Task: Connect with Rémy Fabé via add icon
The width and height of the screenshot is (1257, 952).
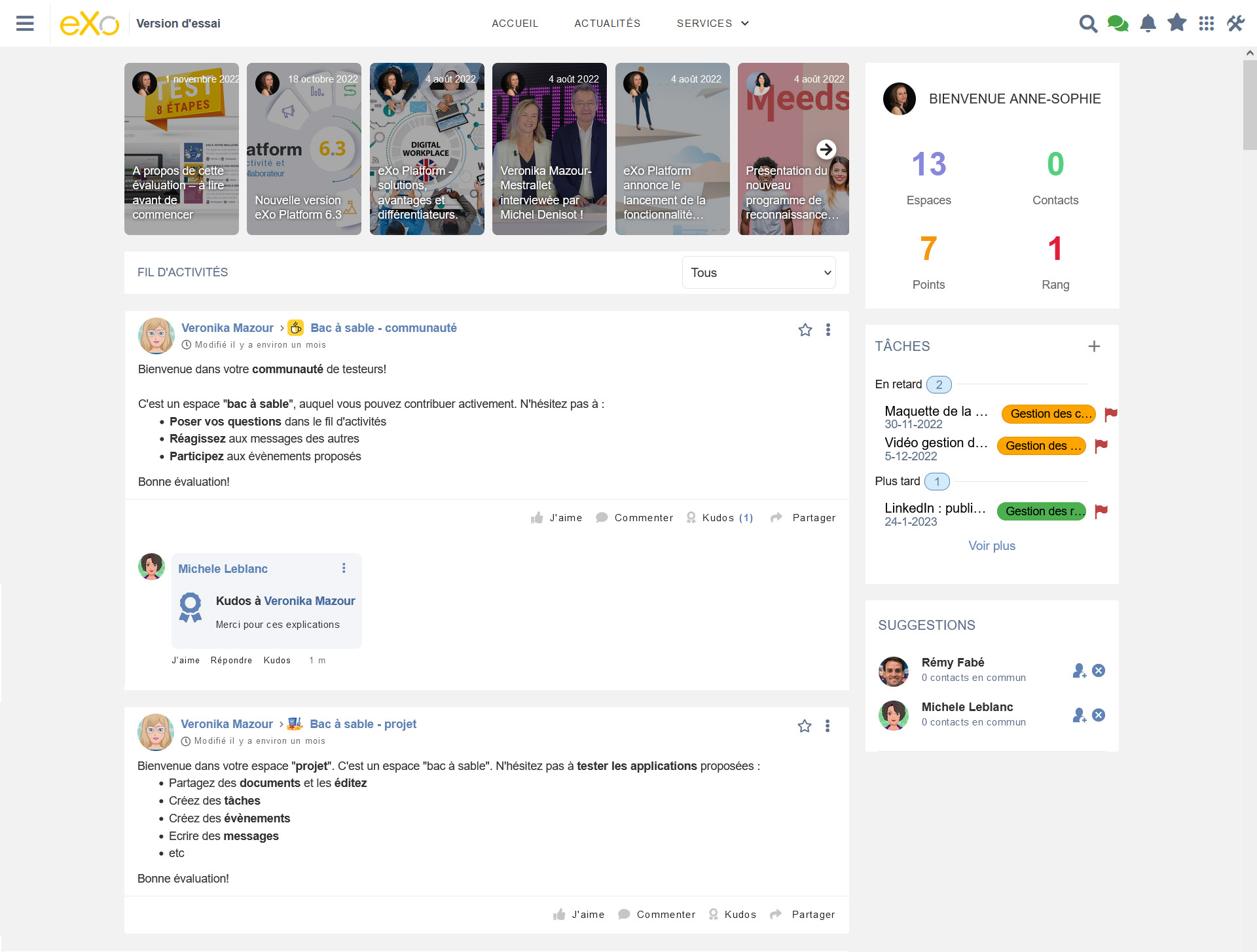Action: [x=1080, y=670]
